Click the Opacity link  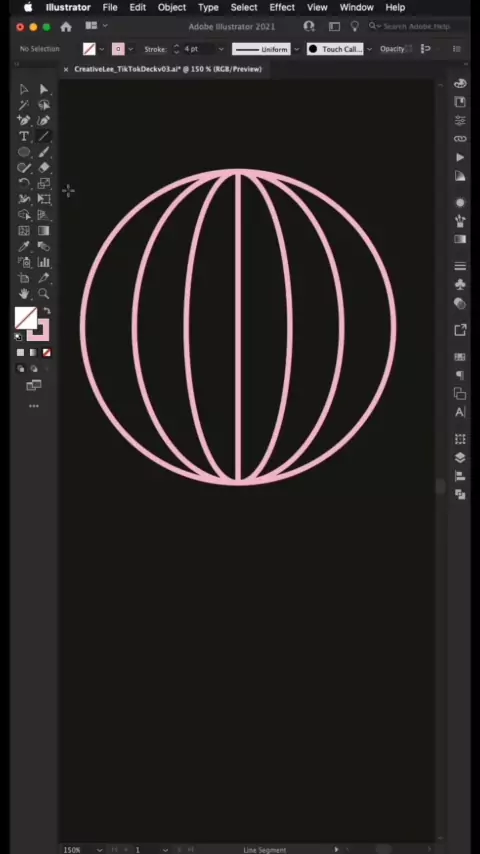pyautogui.click(x=392, y=49)
